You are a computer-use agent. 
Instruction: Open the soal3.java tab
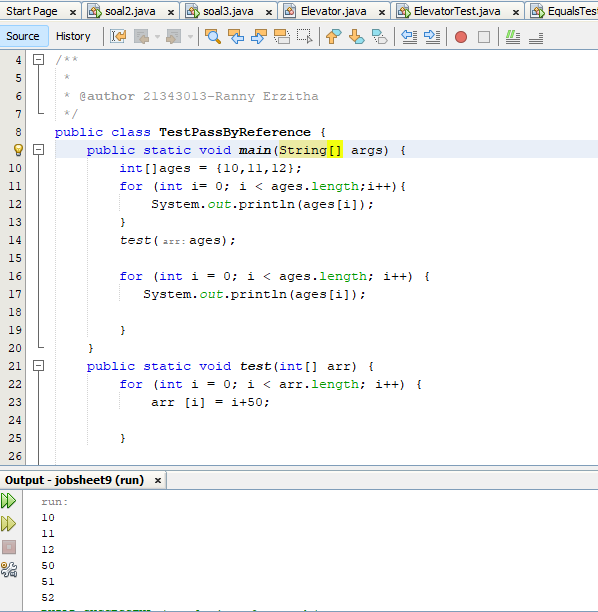[x=228, y=11]
